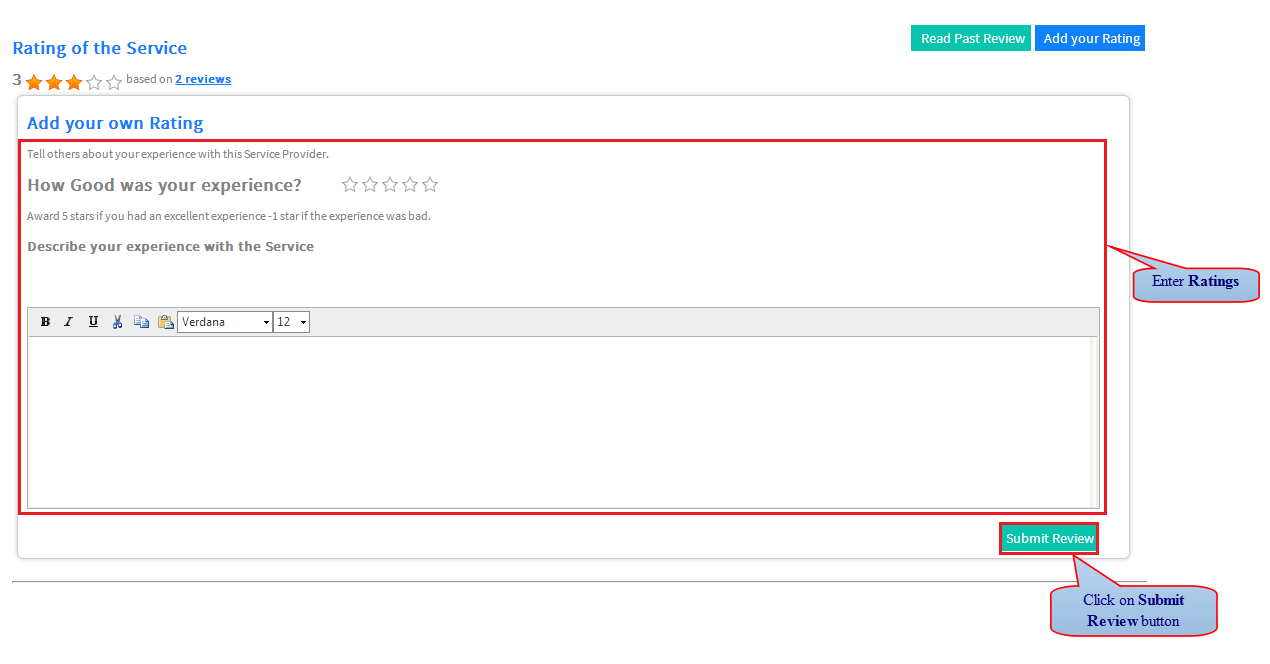
Task: Click the Copy icon in the editor toolbar
Action: pyautogui.click(x=141, y=322)
